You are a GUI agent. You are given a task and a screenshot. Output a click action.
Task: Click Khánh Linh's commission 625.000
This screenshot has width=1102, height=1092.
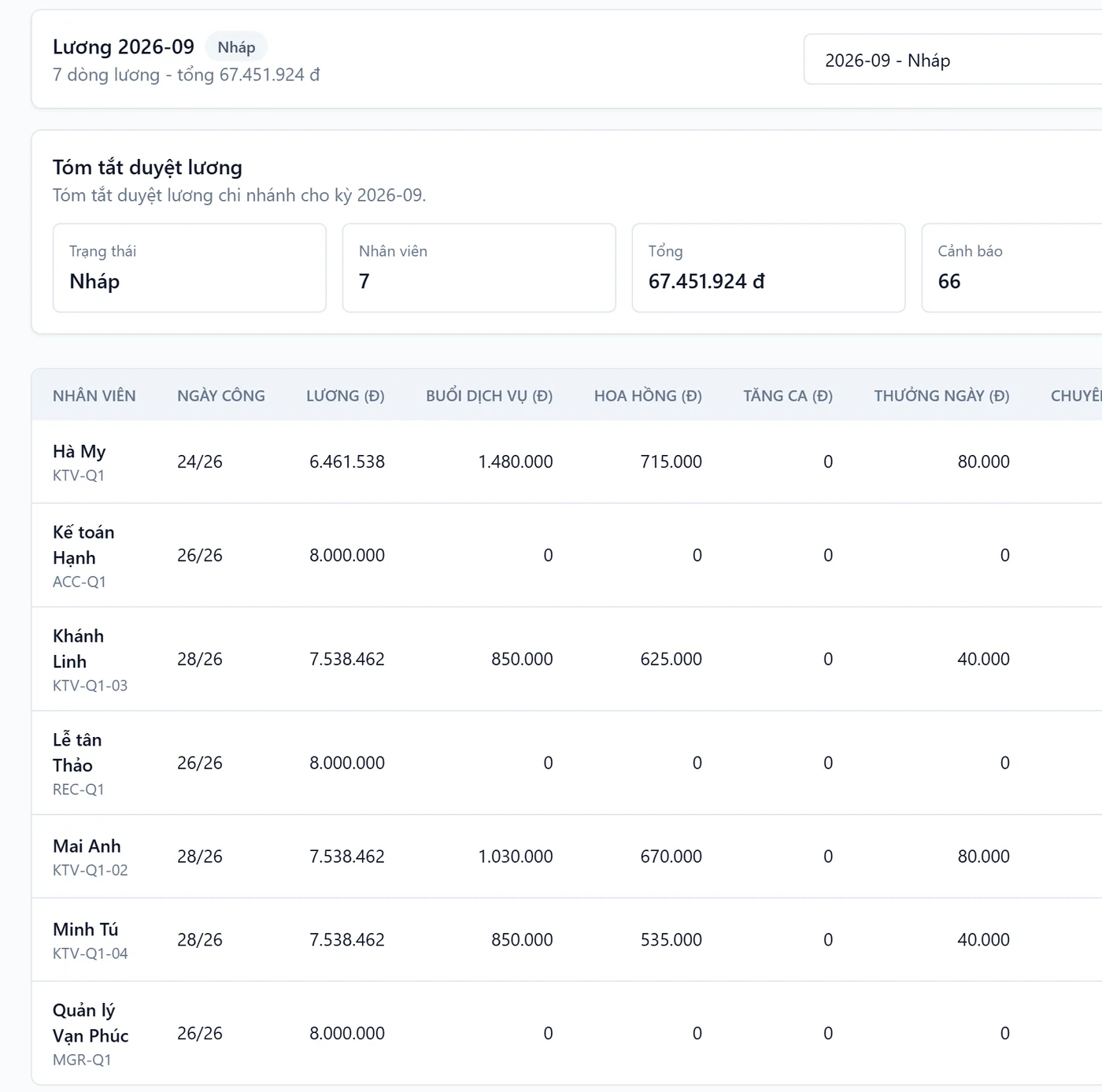671,659
